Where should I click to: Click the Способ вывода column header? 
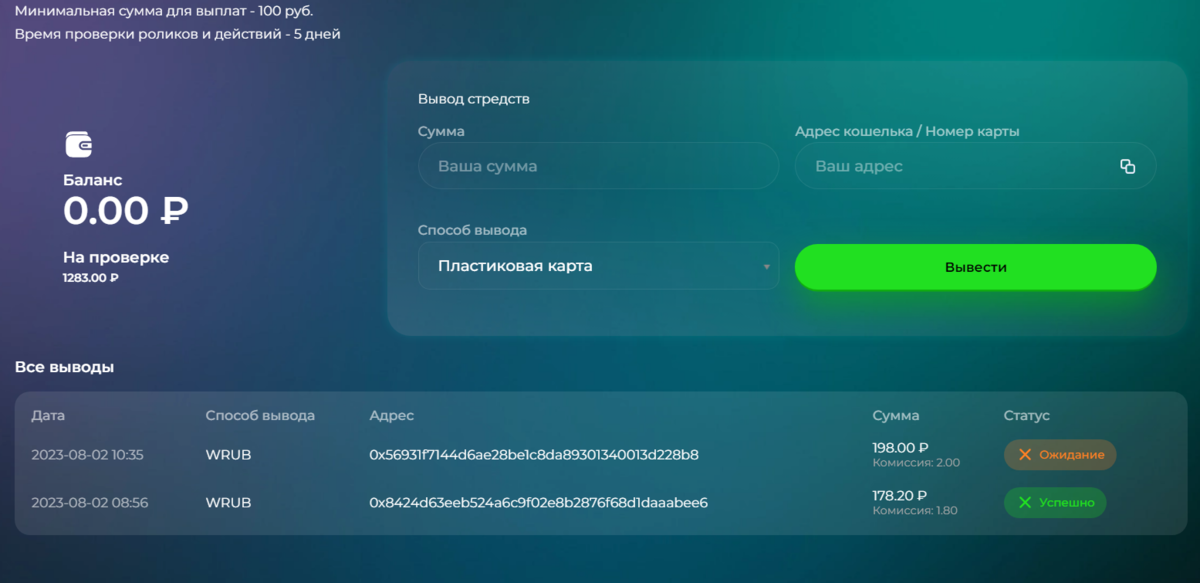tap(260, 415)
